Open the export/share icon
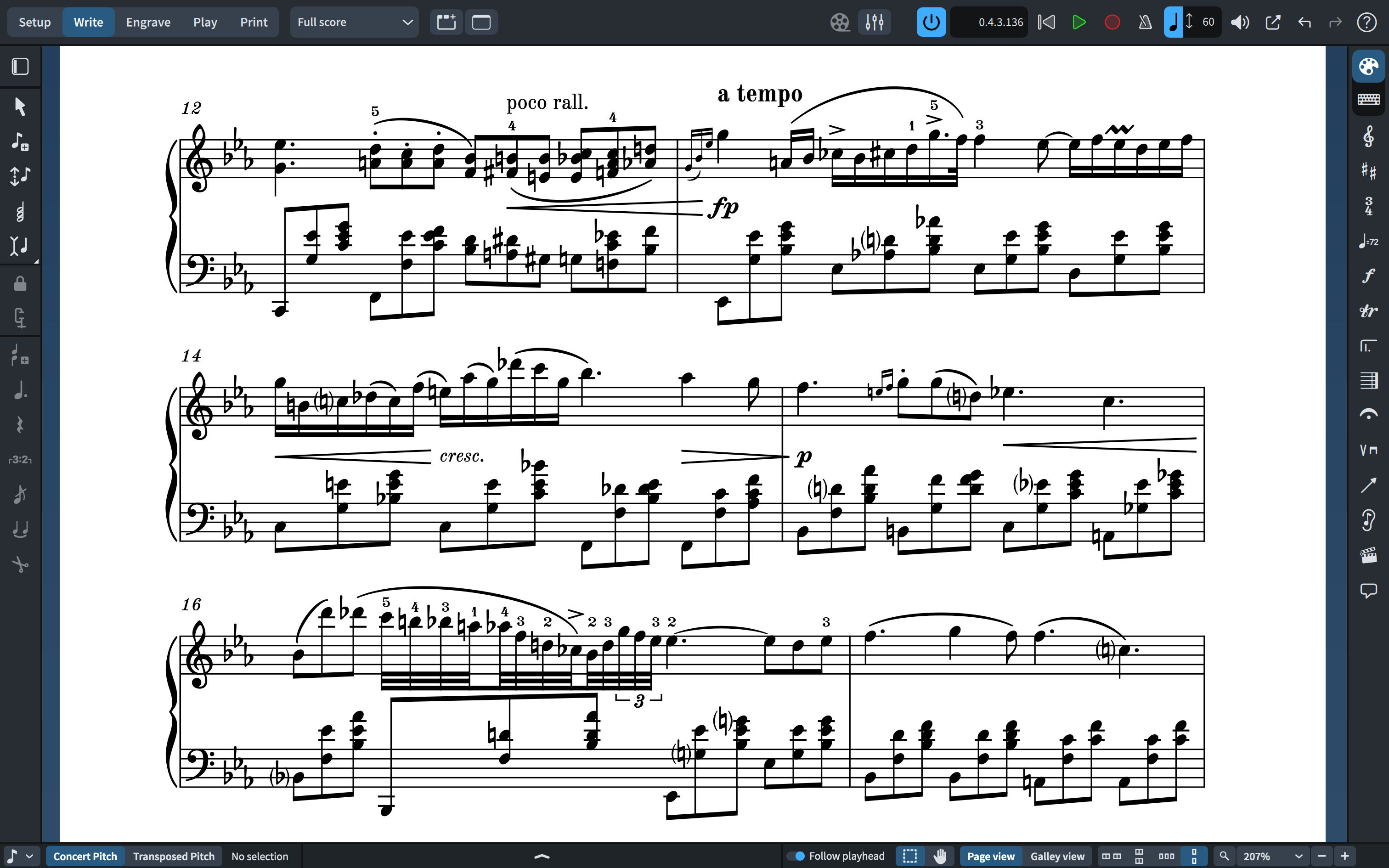Image resolution: width=1389 pixels, height=868 pixels. click(1272, 23)
